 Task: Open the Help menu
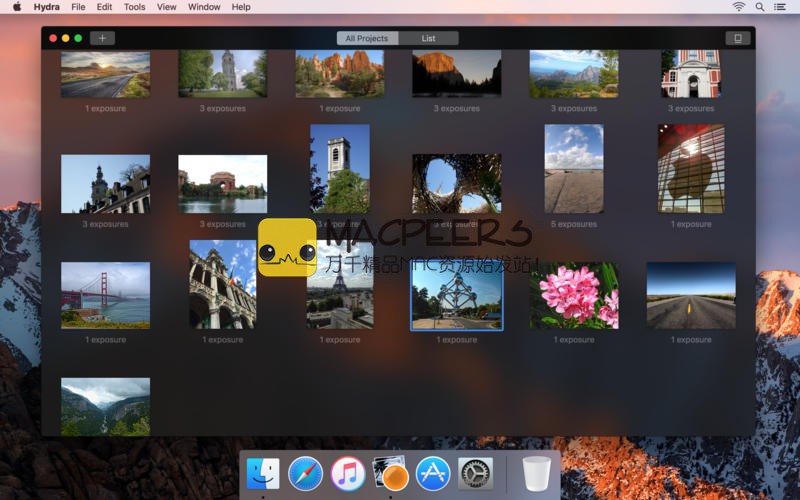pyautogui.click(x=241, y=7)
